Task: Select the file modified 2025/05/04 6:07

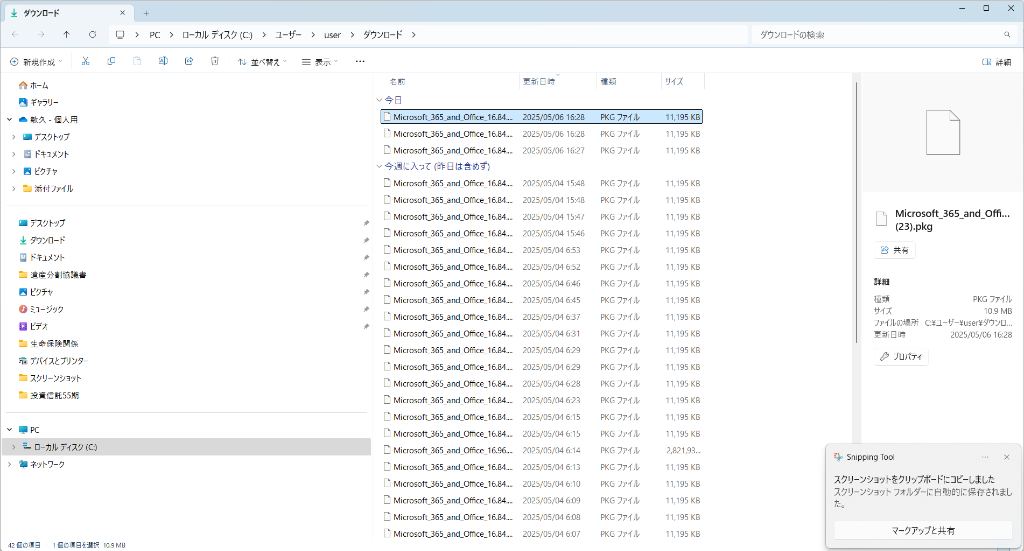Action: tap(541, 533)
